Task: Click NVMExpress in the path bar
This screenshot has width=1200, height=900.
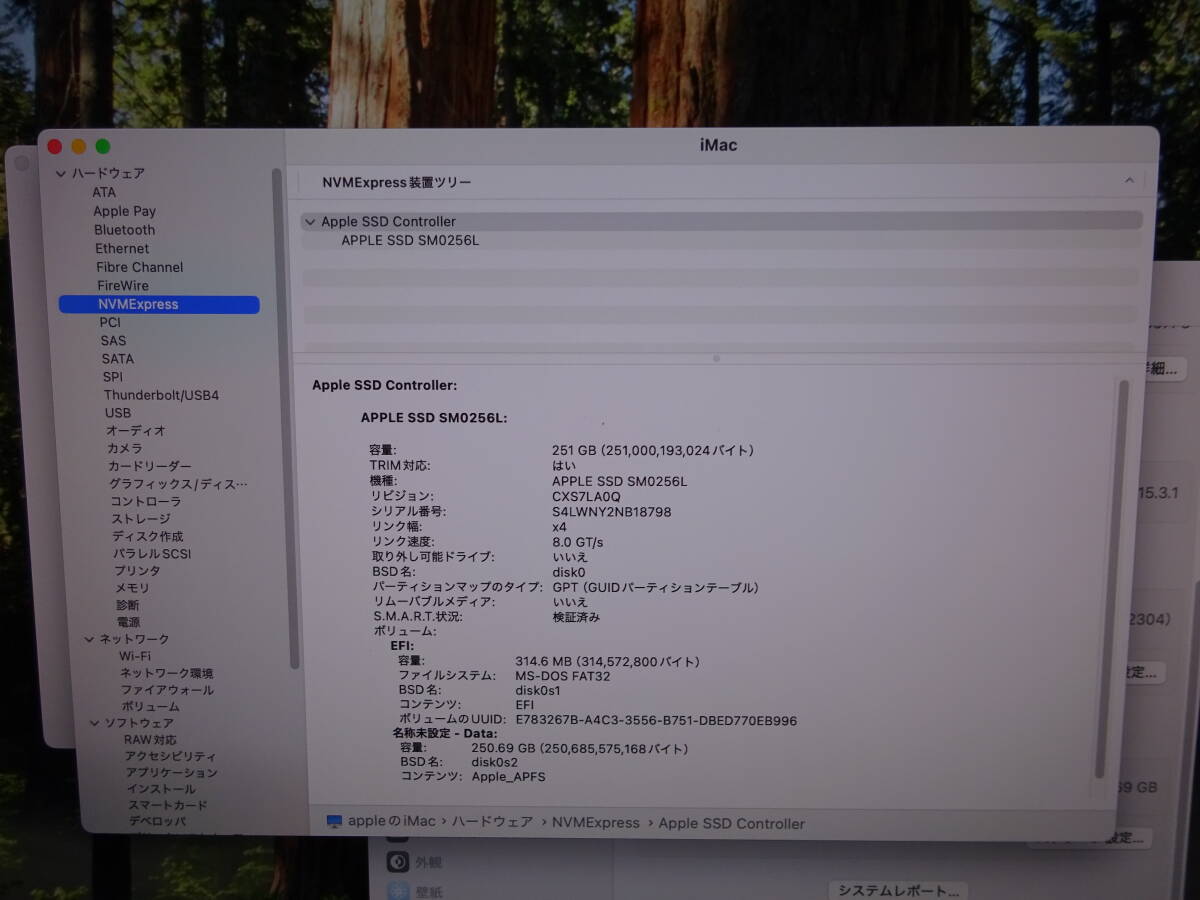Action: 595,823
